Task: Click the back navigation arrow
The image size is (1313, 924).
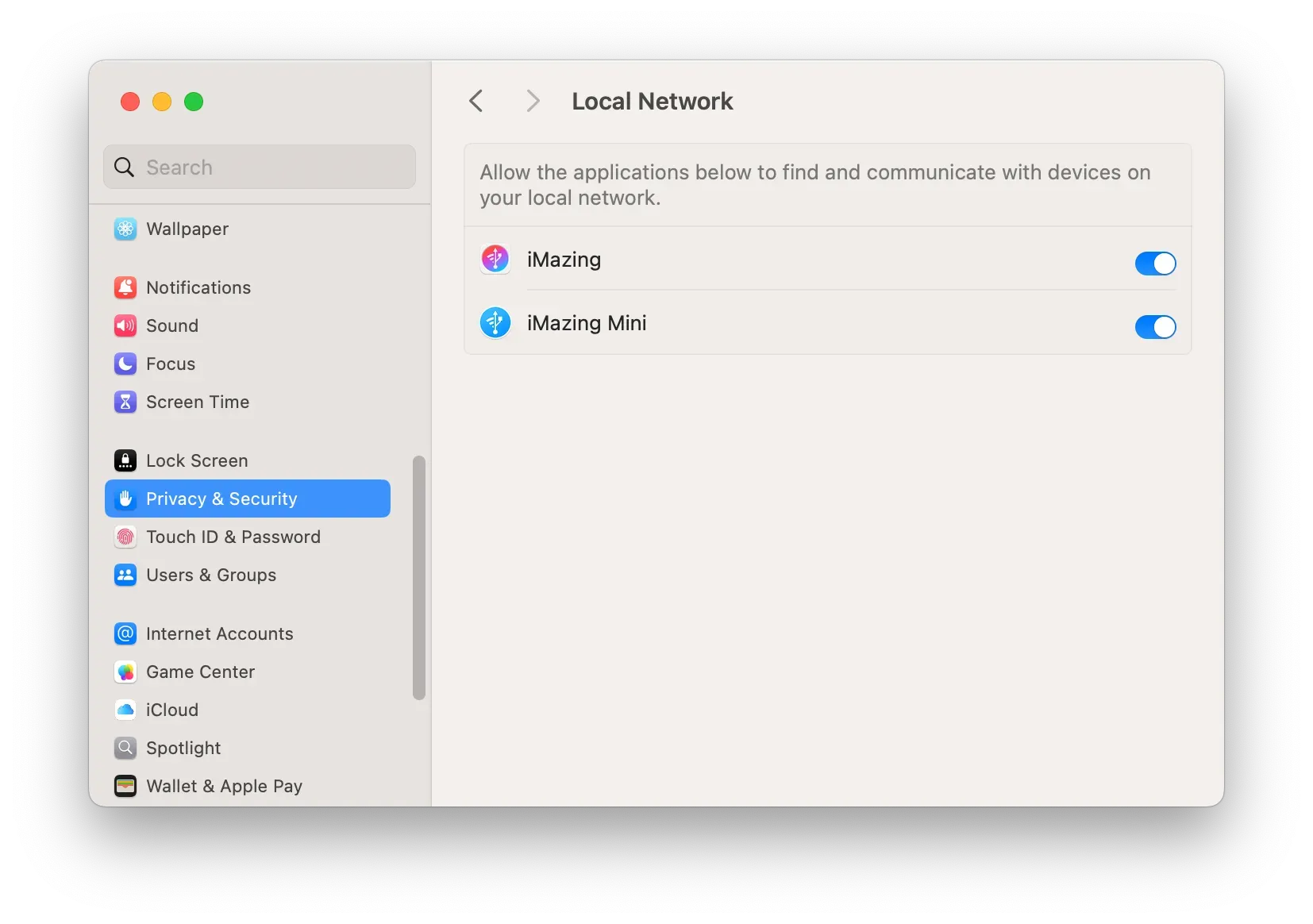Action: click(476, 101)
